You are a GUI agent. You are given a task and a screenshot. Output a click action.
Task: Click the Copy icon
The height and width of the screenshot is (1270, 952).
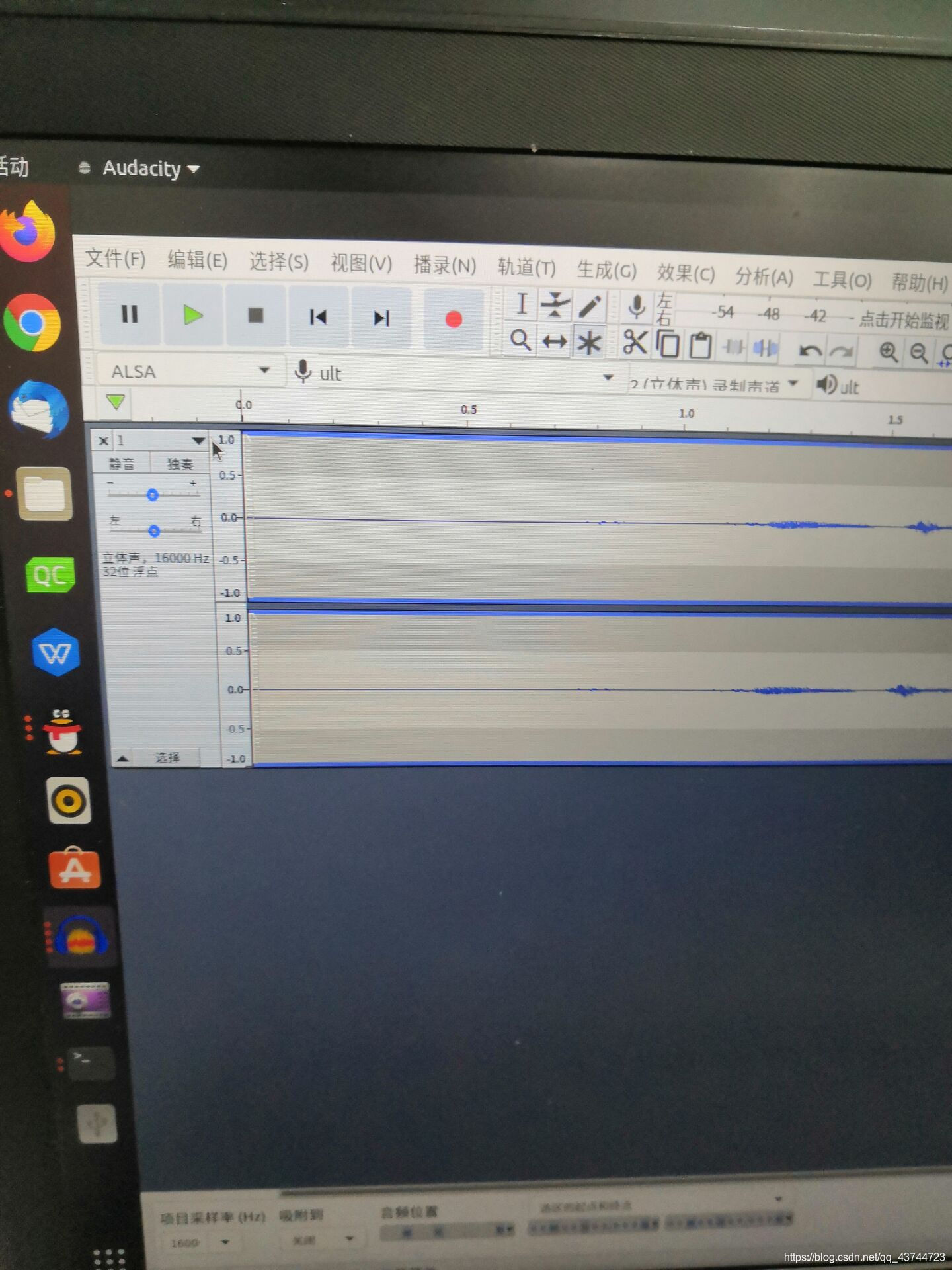coord(668,344)
